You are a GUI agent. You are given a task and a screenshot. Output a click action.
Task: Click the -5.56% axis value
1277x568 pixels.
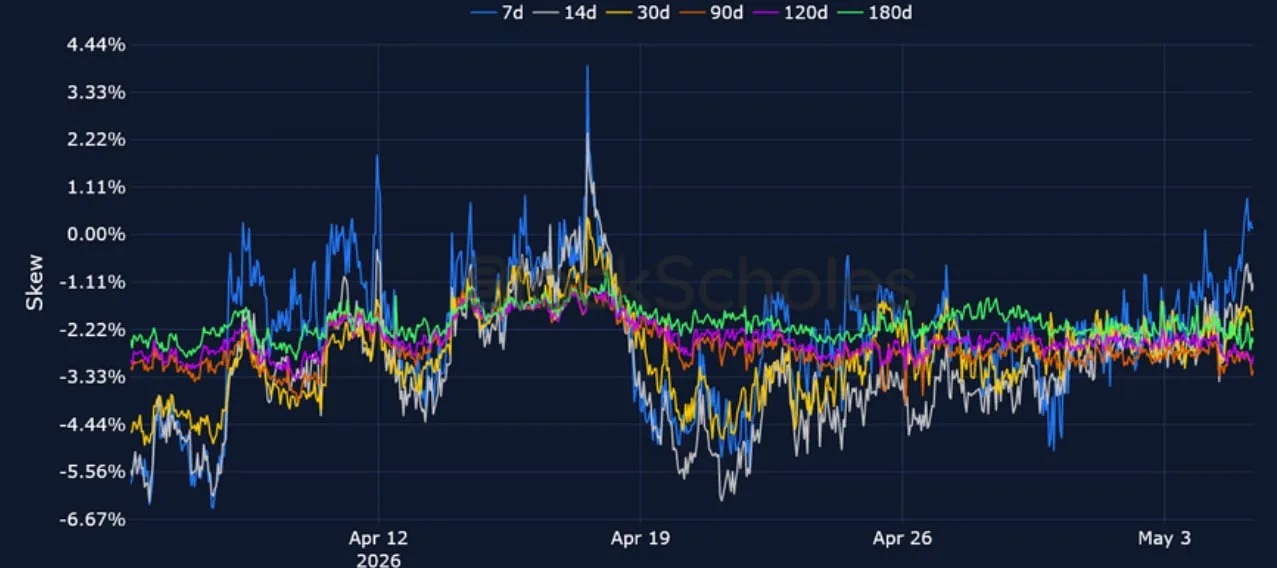click(x=93, y=471)
